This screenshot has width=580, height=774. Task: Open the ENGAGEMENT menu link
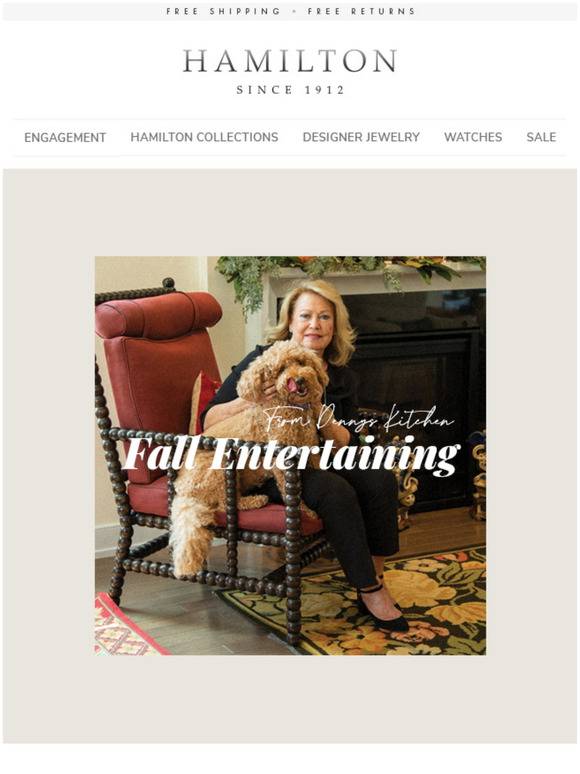coord(65,137)
